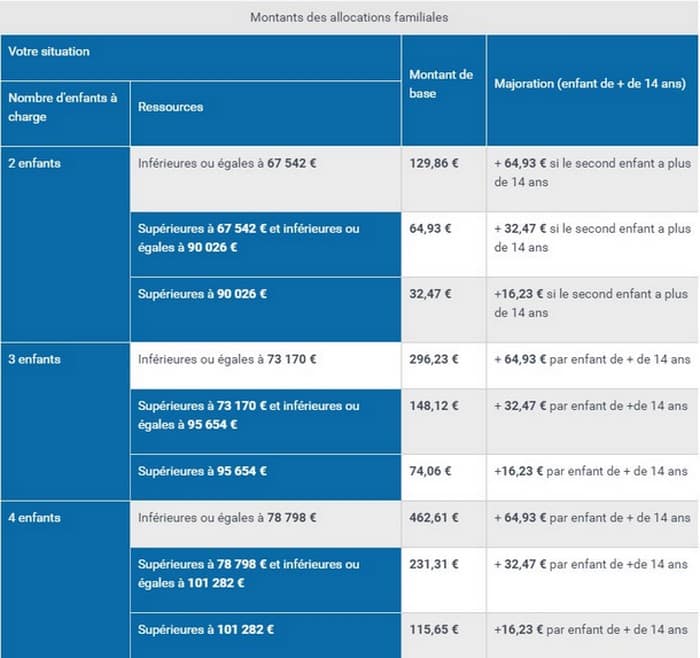
Task: Click '+16,23 € par enfant' beside 74,06 €
Action: coord(592,477)
